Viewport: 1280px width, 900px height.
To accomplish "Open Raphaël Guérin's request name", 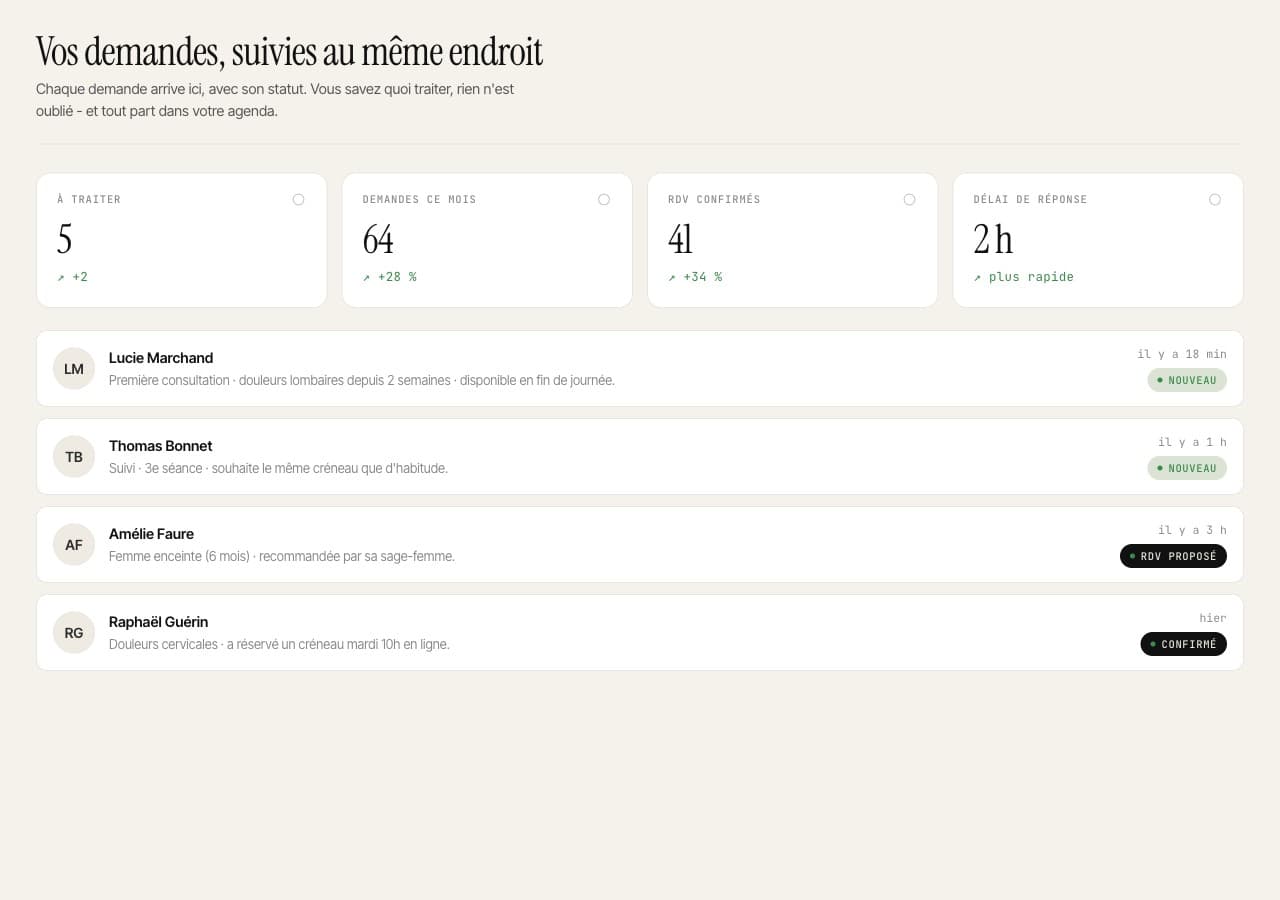I will pyautogui.click(x=158, y=622).
